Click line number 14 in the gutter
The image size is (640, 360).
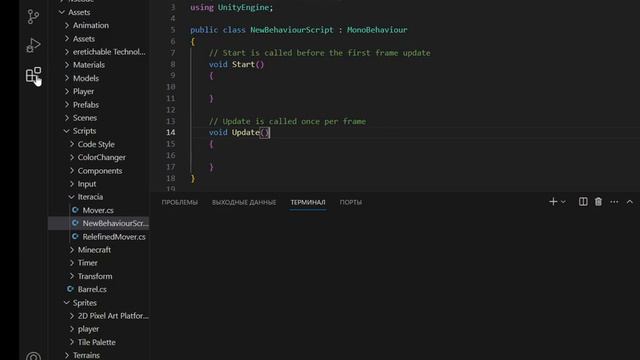(171, 132)
